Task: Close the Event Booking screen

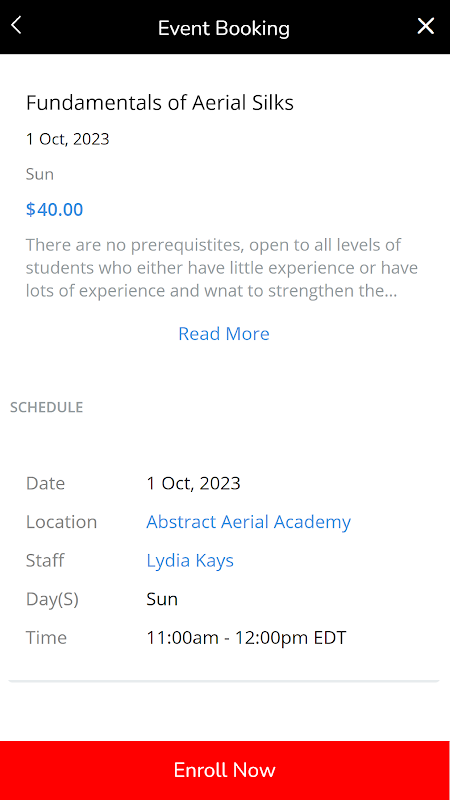Action: [426, 26]
